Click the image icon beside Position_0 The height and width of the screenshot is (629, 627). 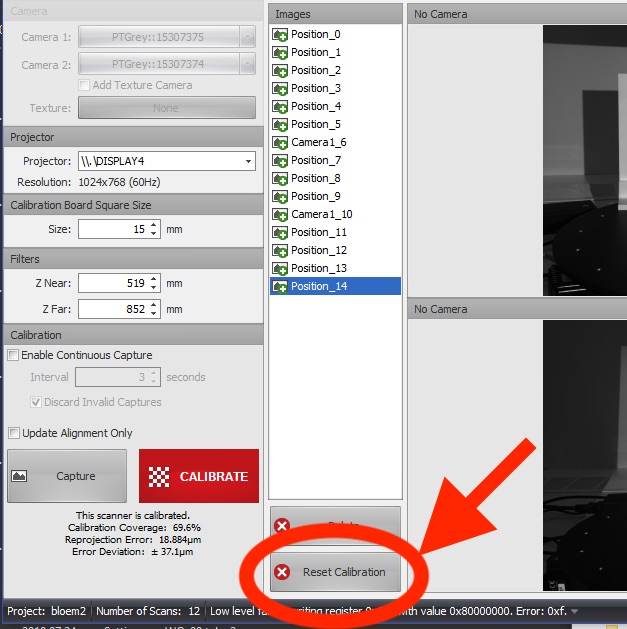(x=280, y=34)
